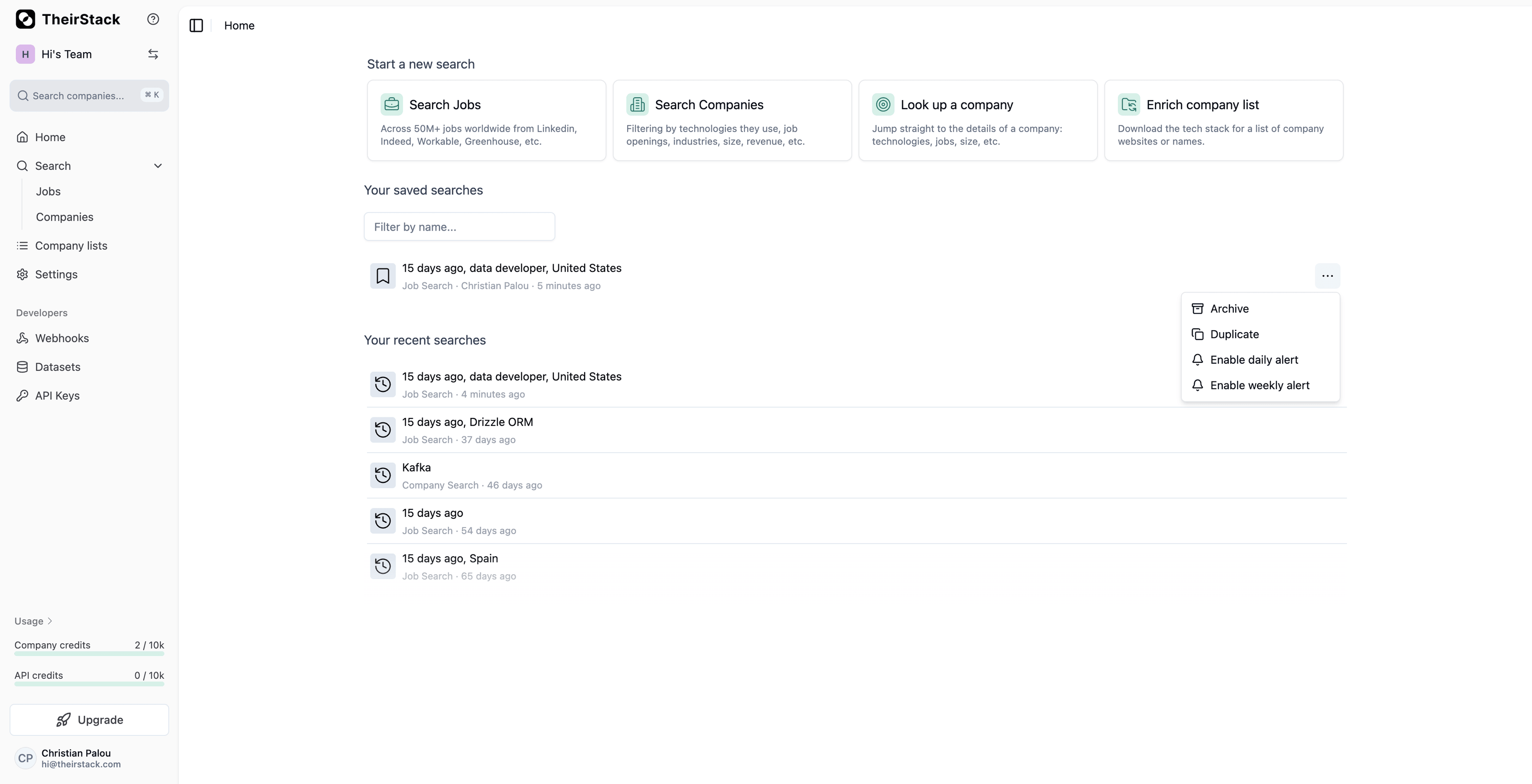Select Archive from the context menu
This screenshot has height=784, width=1532.
pos(1228,309)
